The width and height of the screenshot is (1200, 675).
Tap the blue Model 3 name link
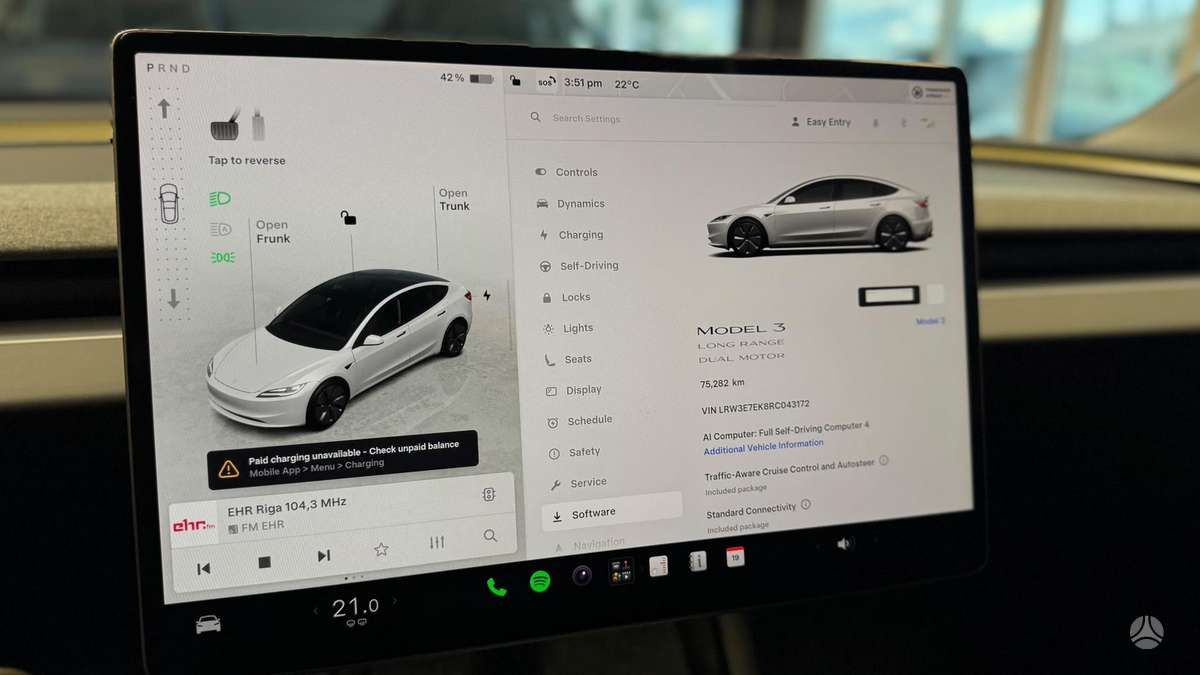930,321
